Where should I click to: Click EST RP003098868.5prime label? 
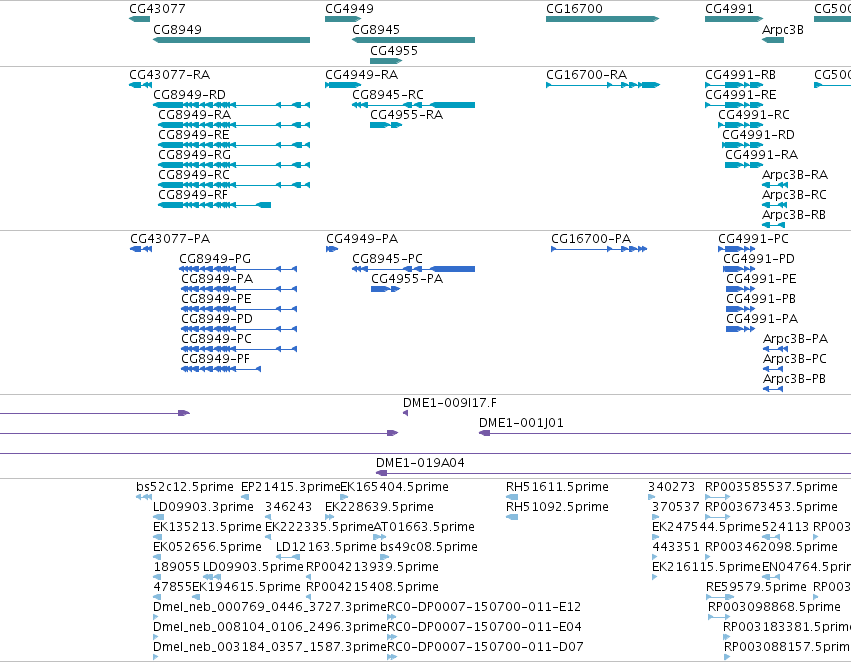click(x=774, y=607)
